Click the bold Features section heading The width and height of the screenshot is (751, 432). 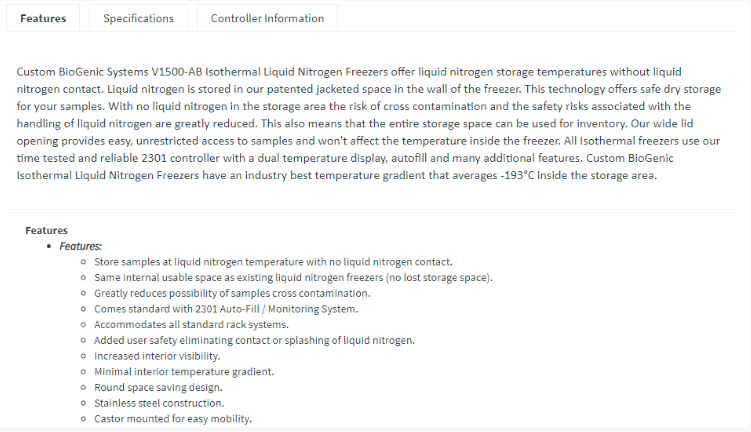point(46,230)
